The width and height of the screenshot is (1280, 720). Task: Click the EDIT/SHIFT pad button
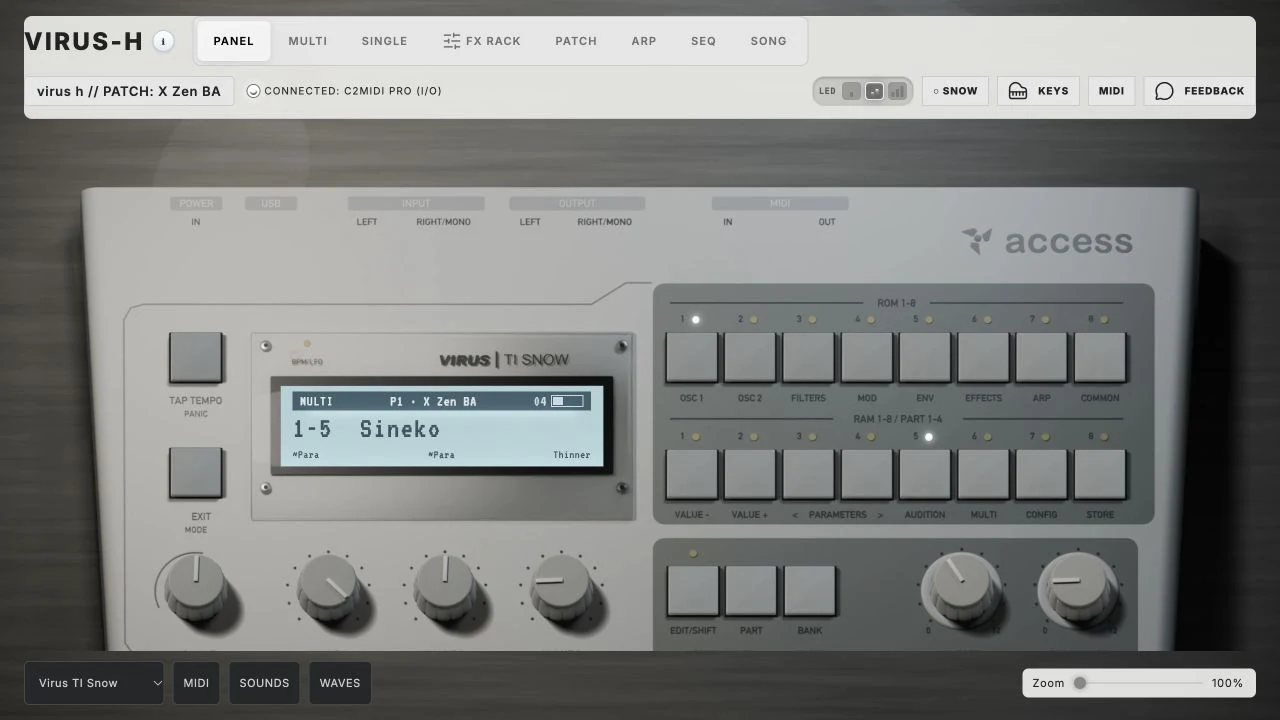pyautogui.click(x=693, y=591)
